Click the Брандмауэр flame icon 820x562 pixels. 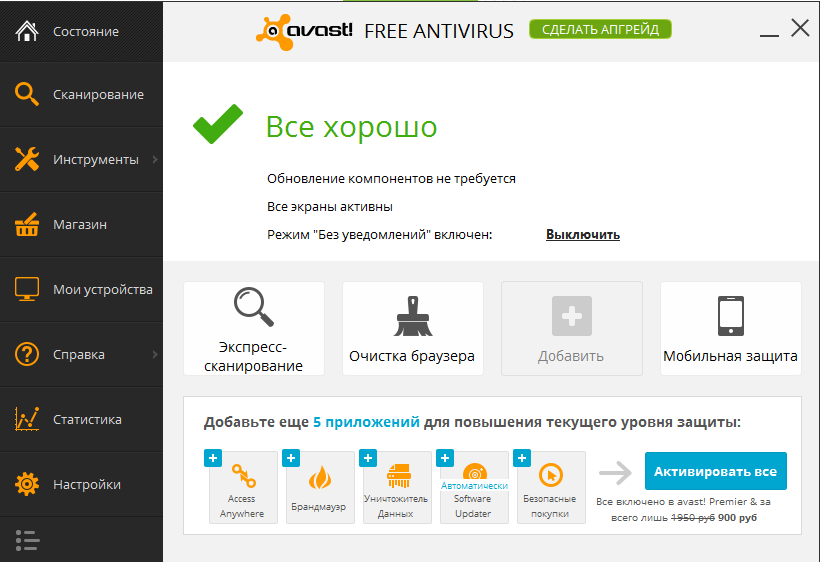coord(320,477)
